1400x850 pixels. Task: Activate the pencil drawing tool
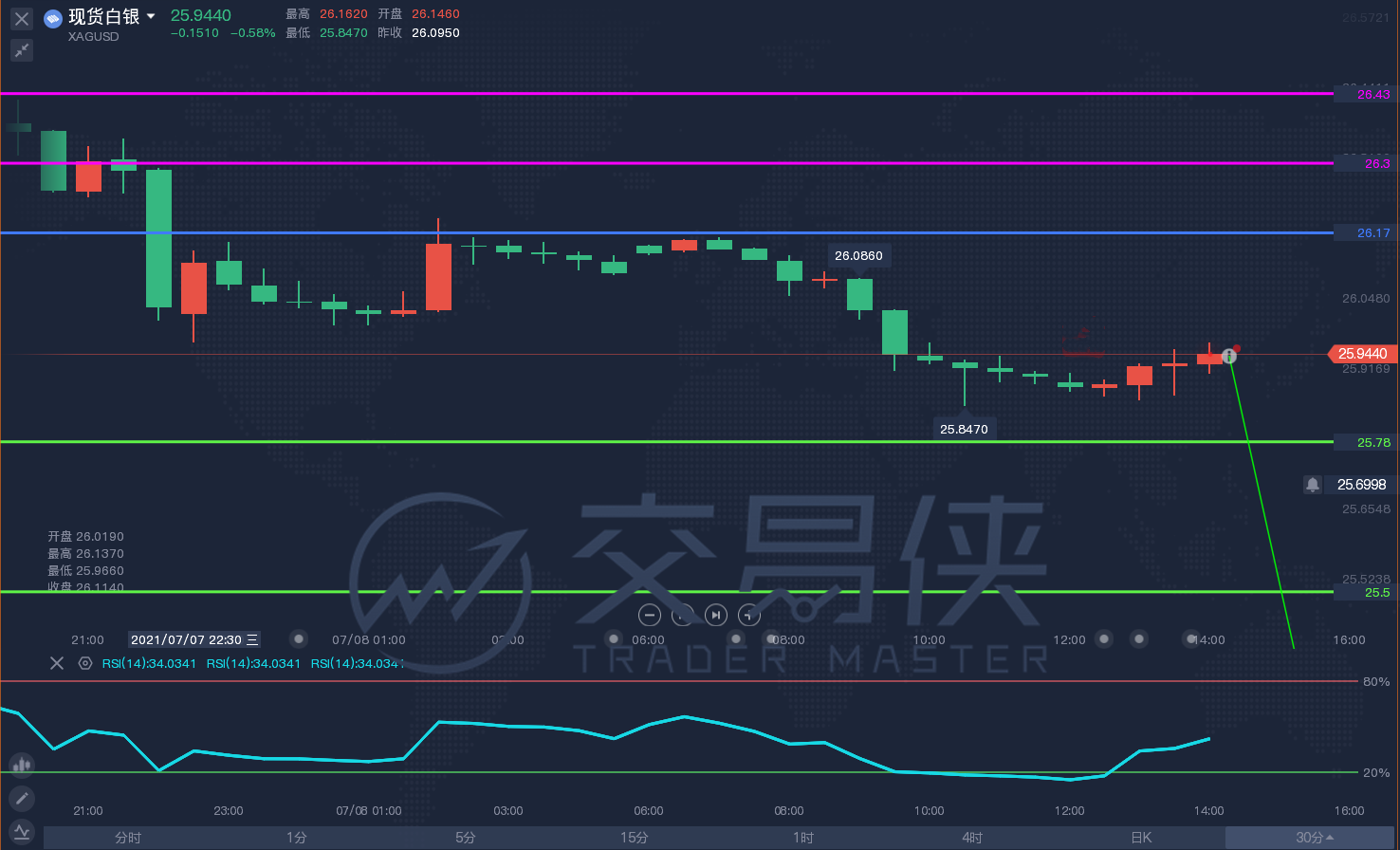pos(22,798)
